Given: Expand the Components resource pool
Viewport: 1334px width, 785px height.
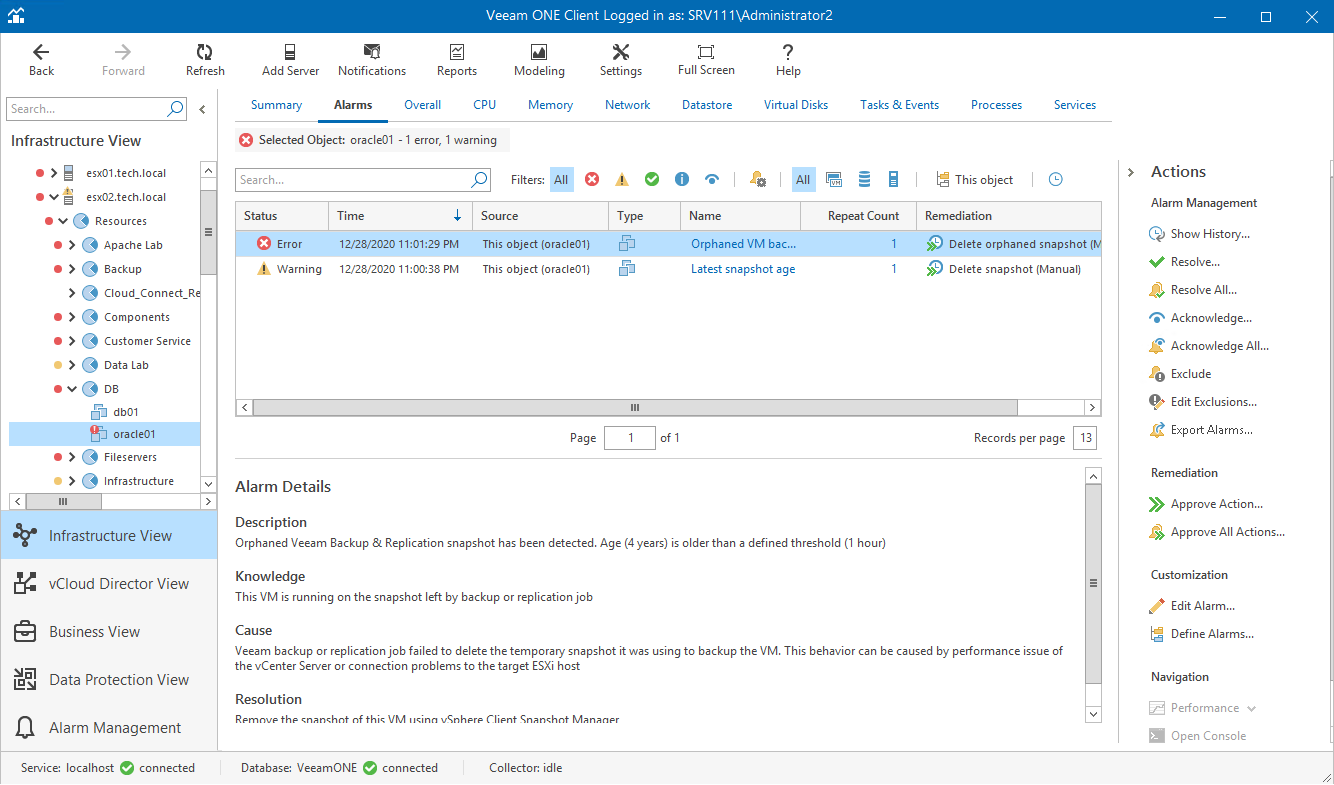Looking at the screenshot, I should click(x=72, y=317).
